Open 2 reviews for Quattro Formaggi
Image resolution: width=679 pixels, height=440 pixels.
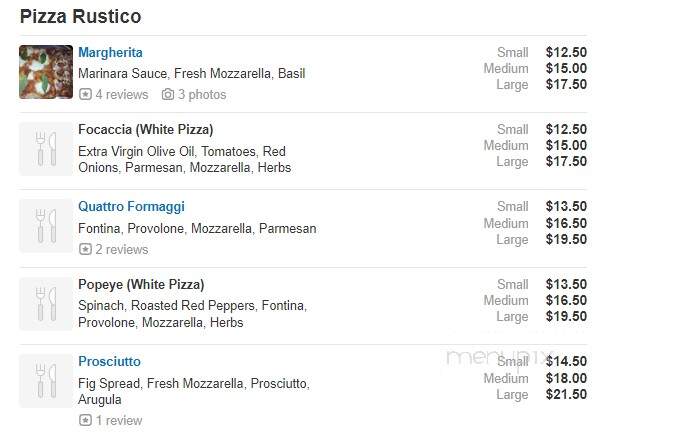click(x=122, y=249)
